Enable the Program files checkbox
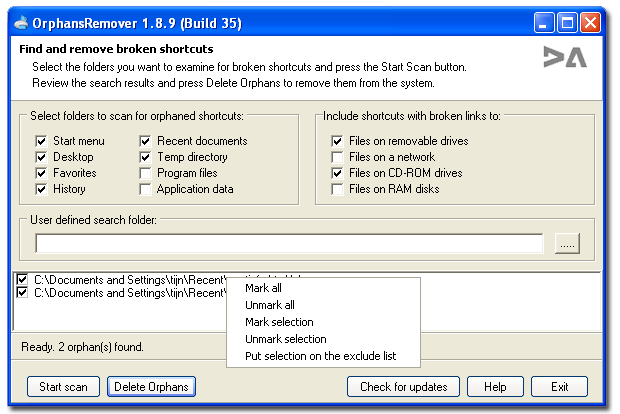The width and height of the screenshot is (620, 414). click(x=145, y=173)
